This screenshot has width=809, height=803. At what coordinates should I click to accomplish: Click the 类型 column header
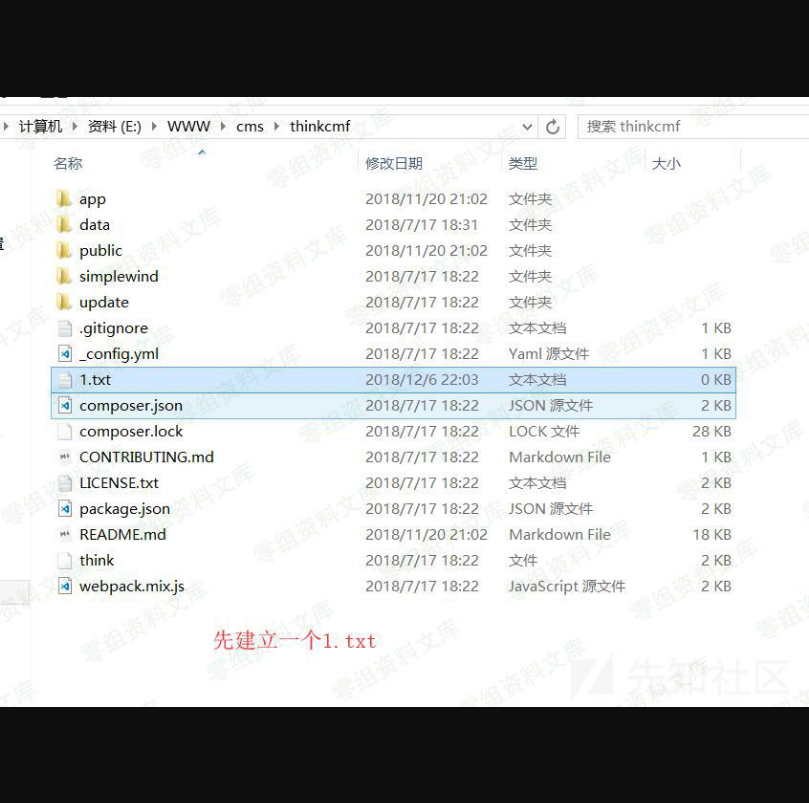click(523, 163)
